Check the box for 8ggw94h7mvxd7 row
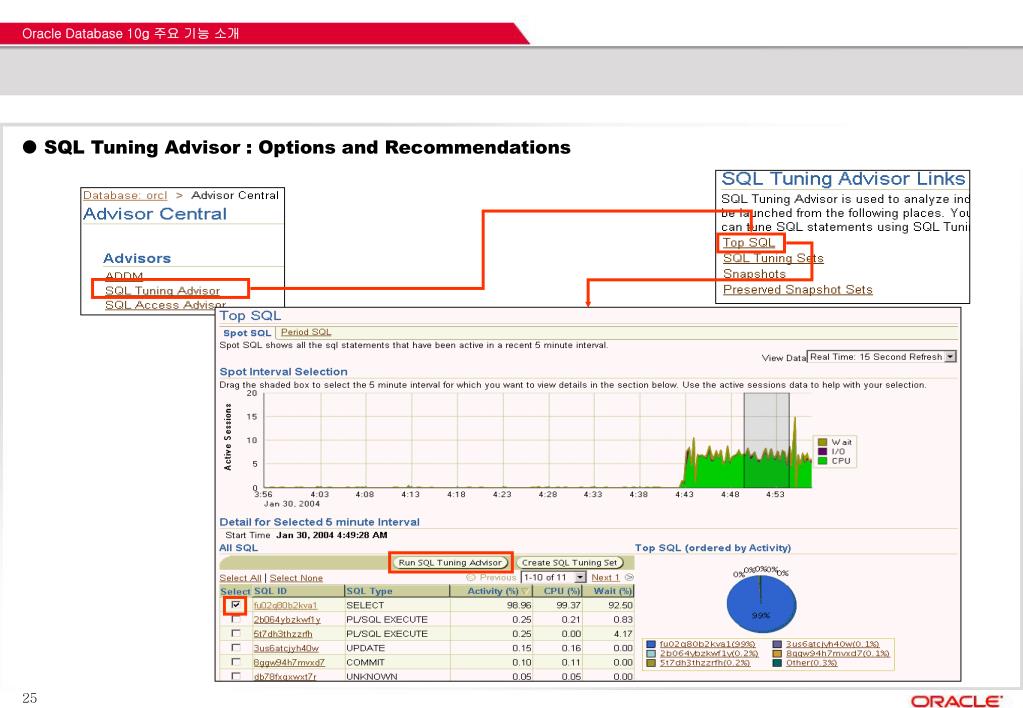This screenshot has height=708, width=1023. pos(236,662)
